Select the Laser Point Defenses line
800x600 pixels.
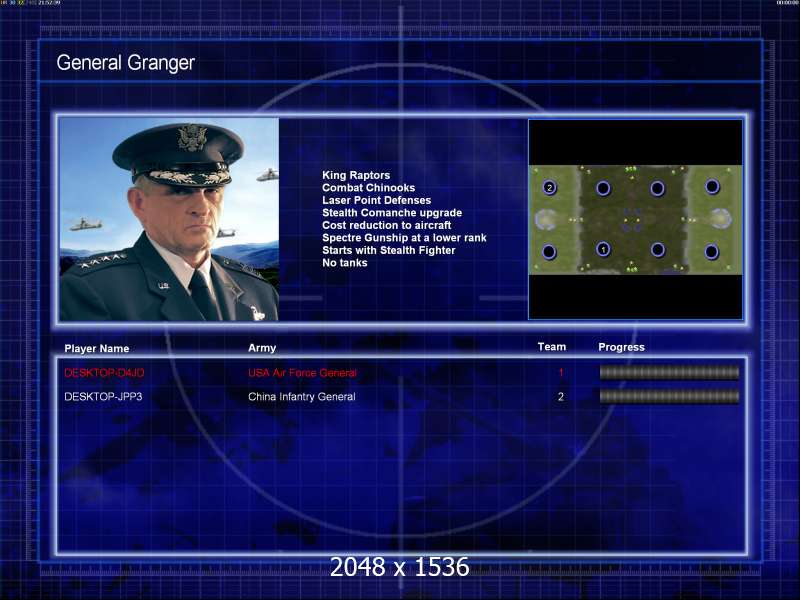pyautogui.click(x=377, y=200)
